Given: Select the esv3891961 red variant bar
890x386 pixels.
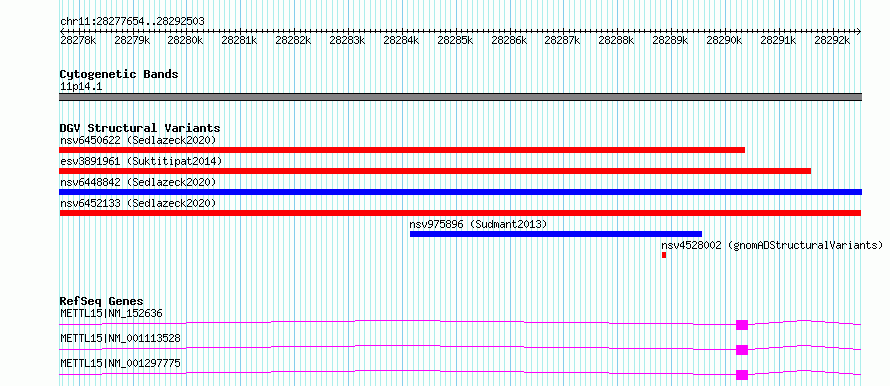Looking at the screenshot, I should click(x=435, y=171).
